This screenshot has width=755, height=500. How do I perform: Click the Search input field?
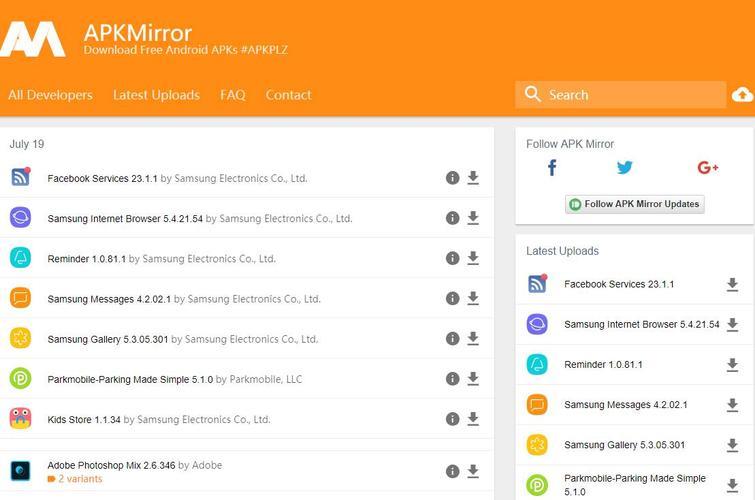click(x=621, y=94)
